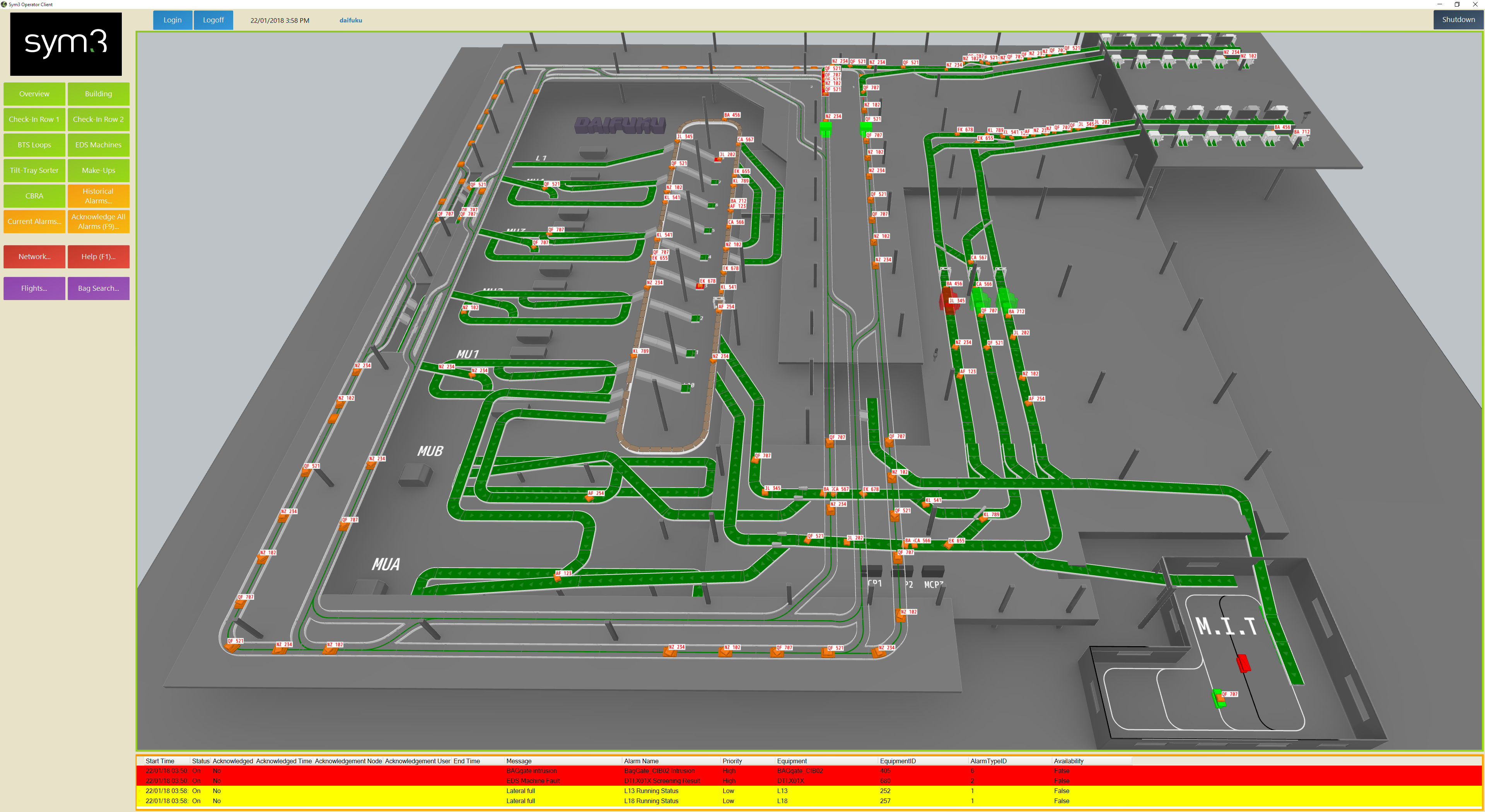Click the MUB make-up label
This screenshot has height=812, width=1485.
pyautogui.click(x=430, y=451)
